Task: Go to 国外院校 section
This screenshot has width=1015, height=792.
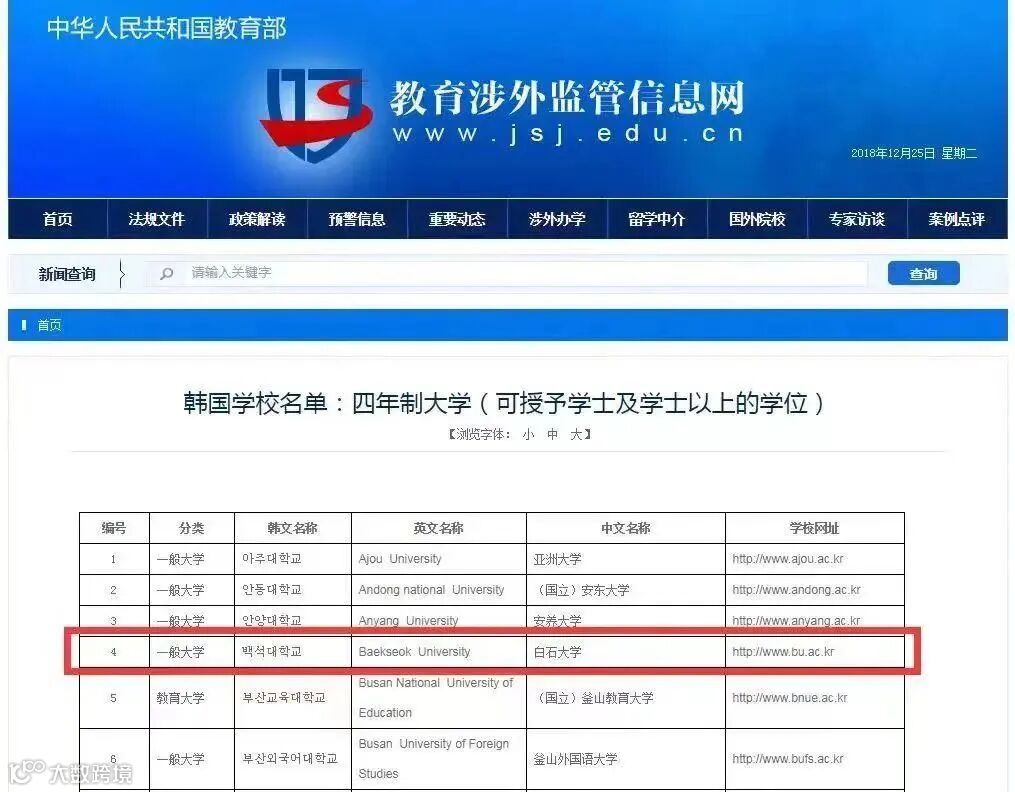Action: point(757,219)
